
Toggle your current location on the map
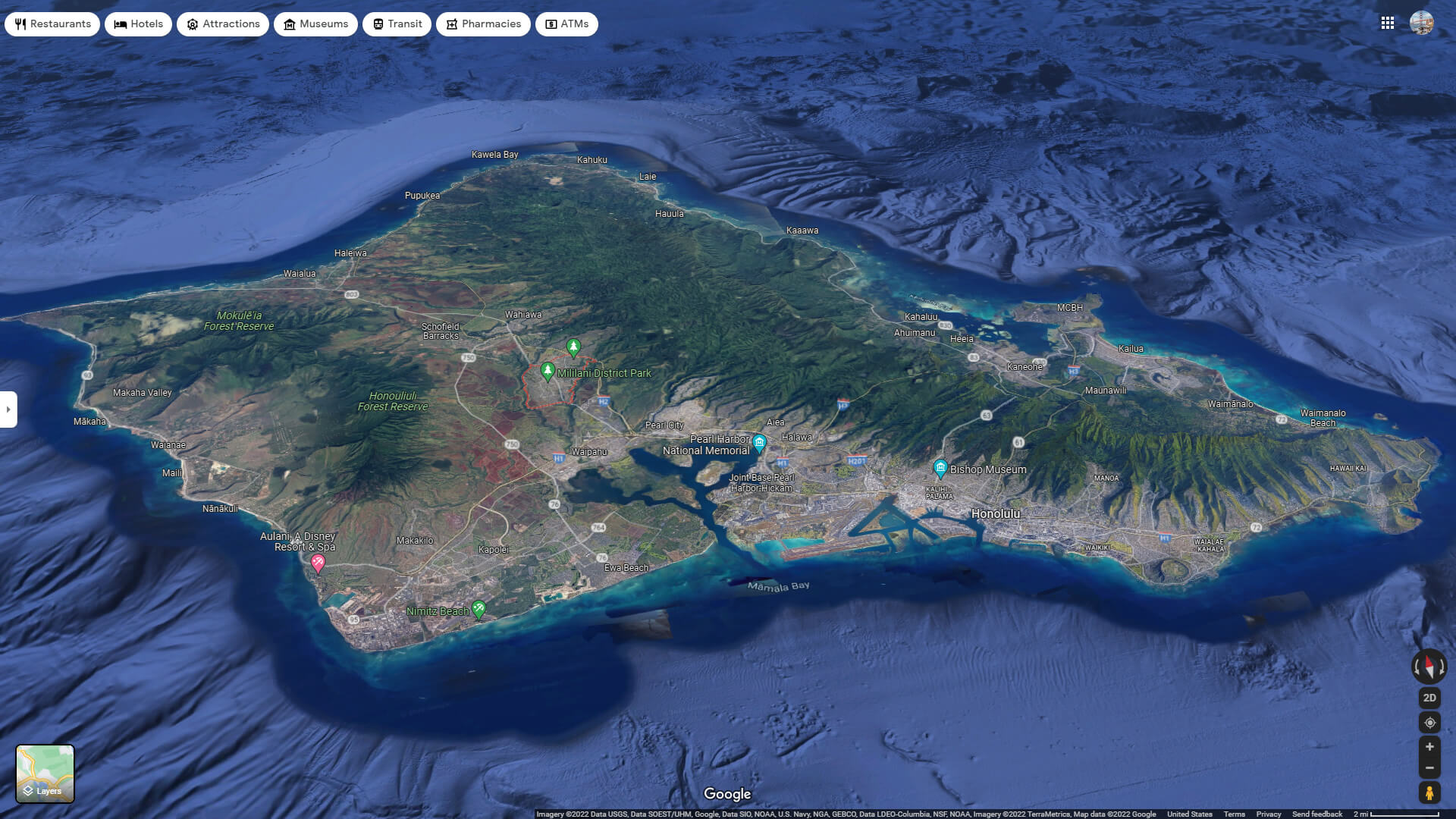[1429, 723]
